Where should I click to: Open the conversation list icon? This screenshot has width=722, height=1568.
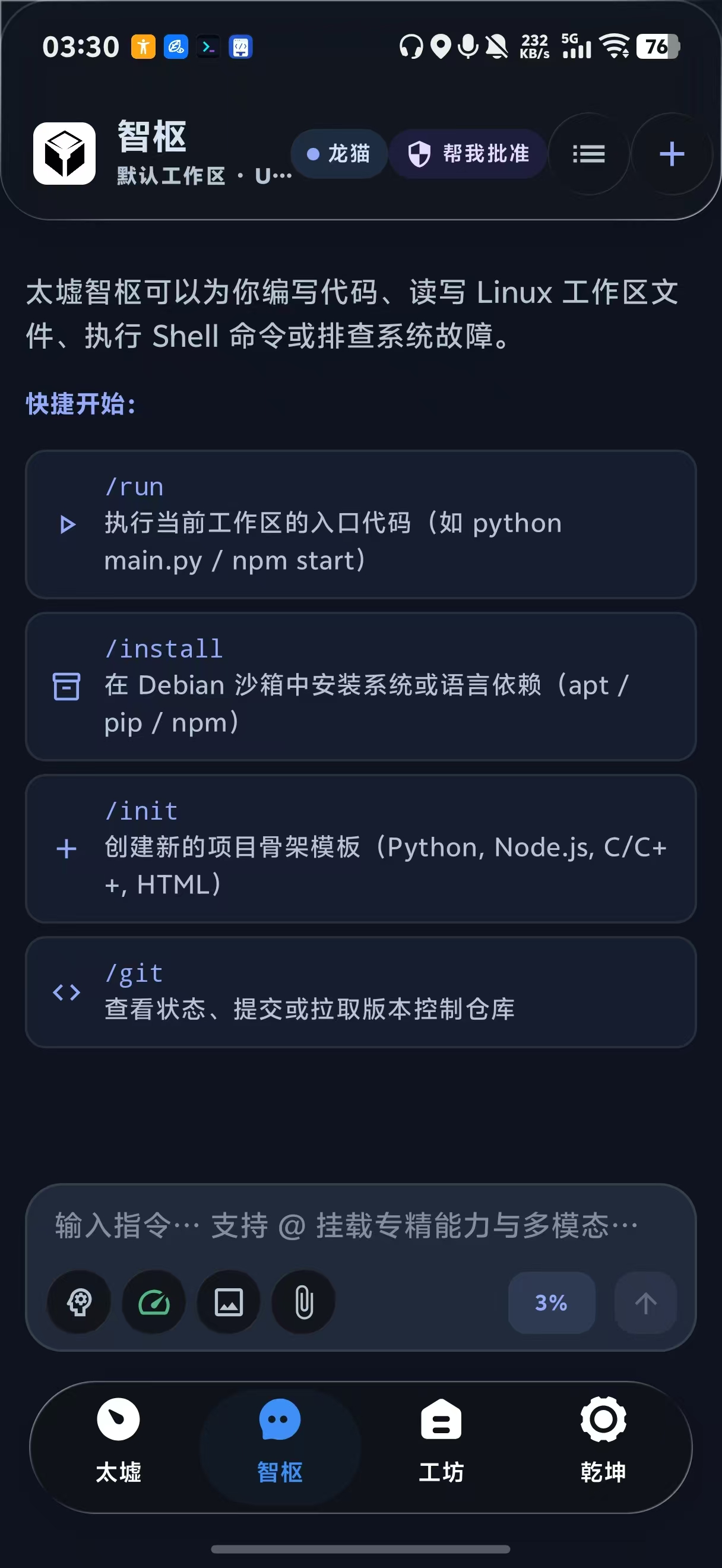tap(588, 154)
